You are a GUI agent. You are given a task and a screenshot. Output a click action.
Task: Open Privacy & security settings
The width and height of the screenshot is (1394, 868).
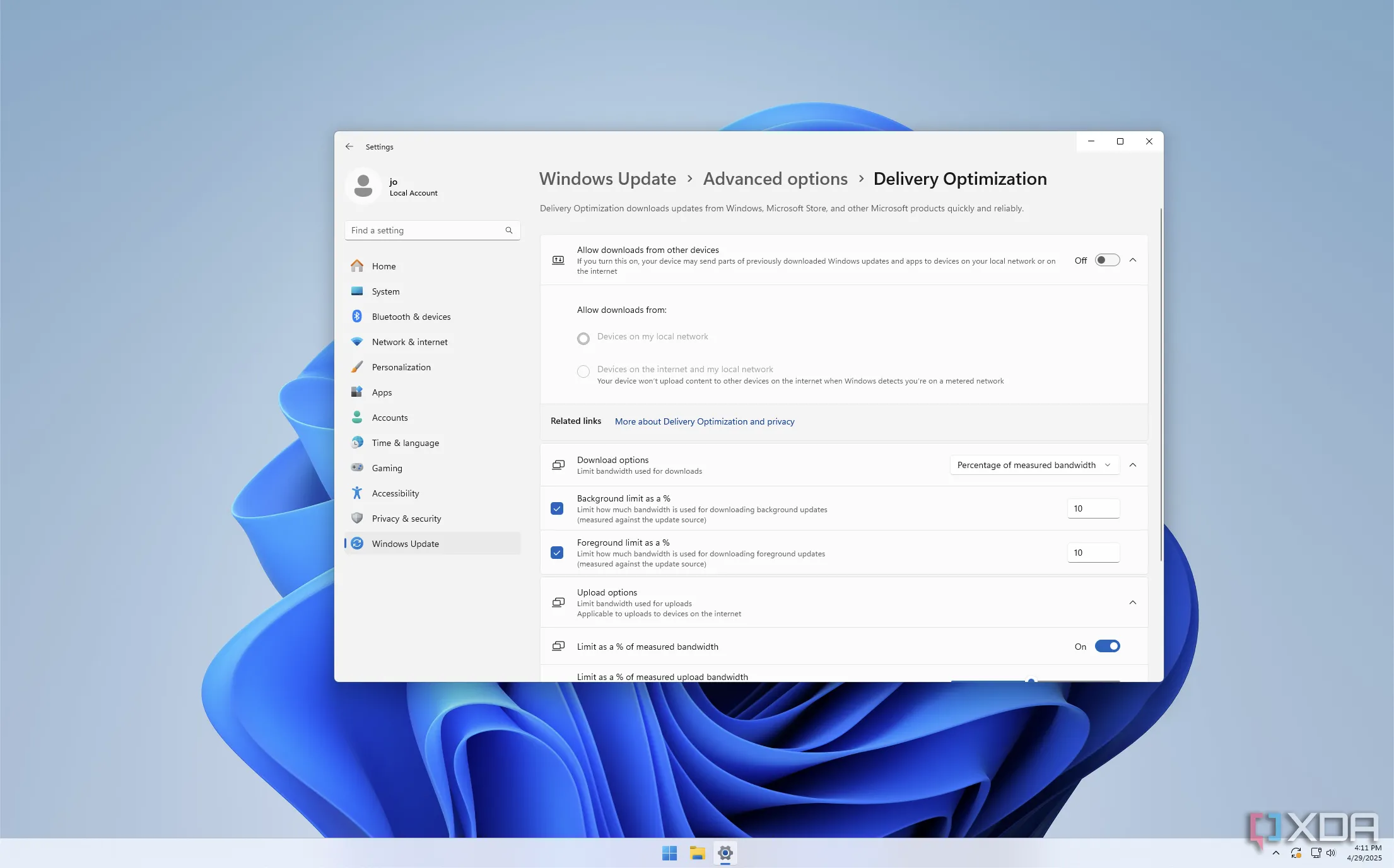(406, 518)
